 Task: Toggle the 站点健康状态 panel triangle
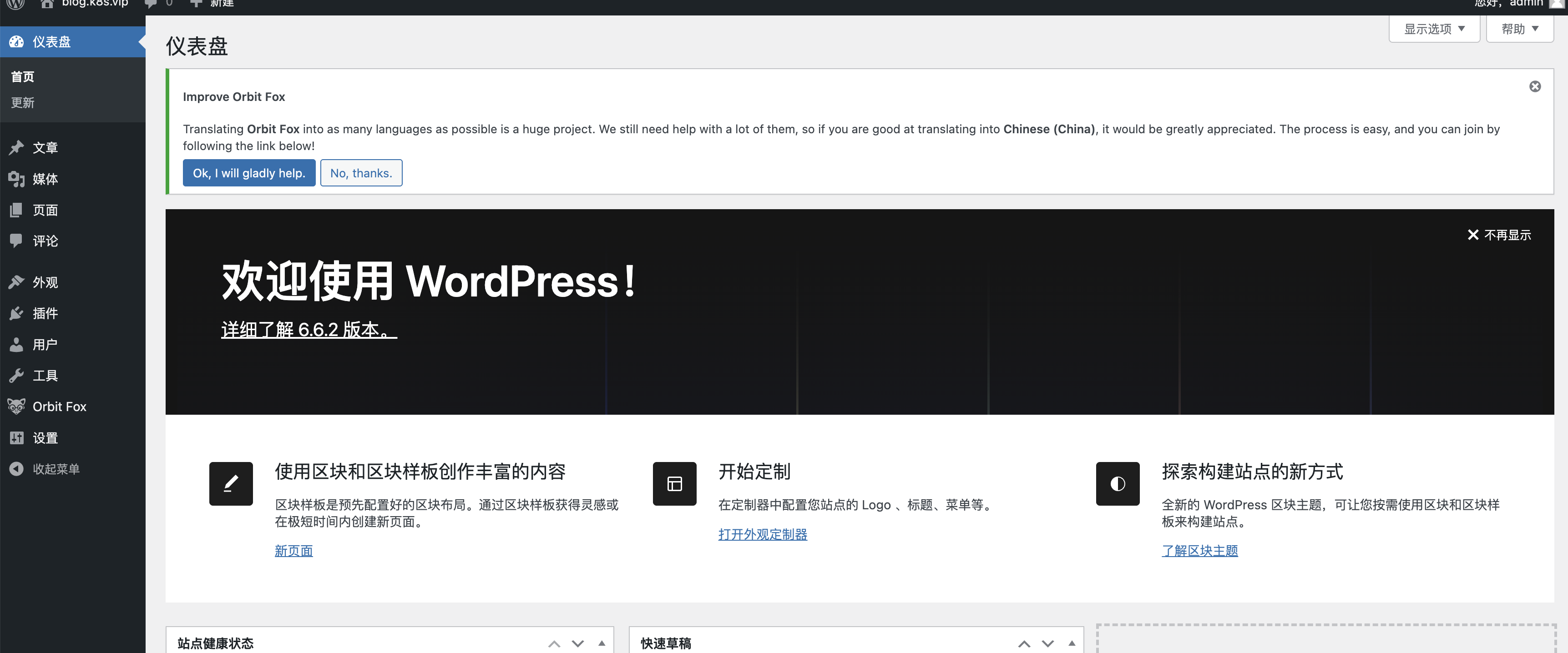pyautogui.click(x=602, y=643)
